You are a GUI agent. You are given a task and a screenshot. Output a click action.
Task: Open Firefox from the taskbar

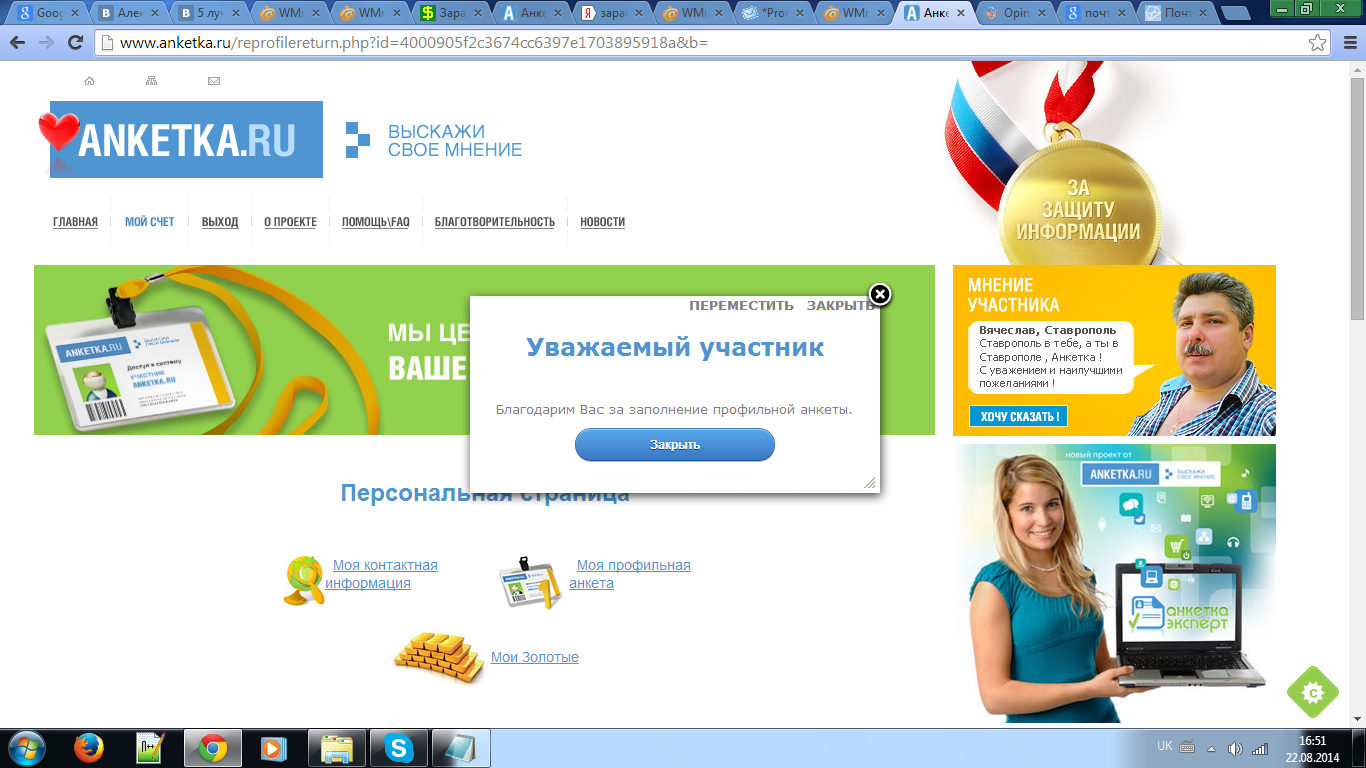point(89,748)
